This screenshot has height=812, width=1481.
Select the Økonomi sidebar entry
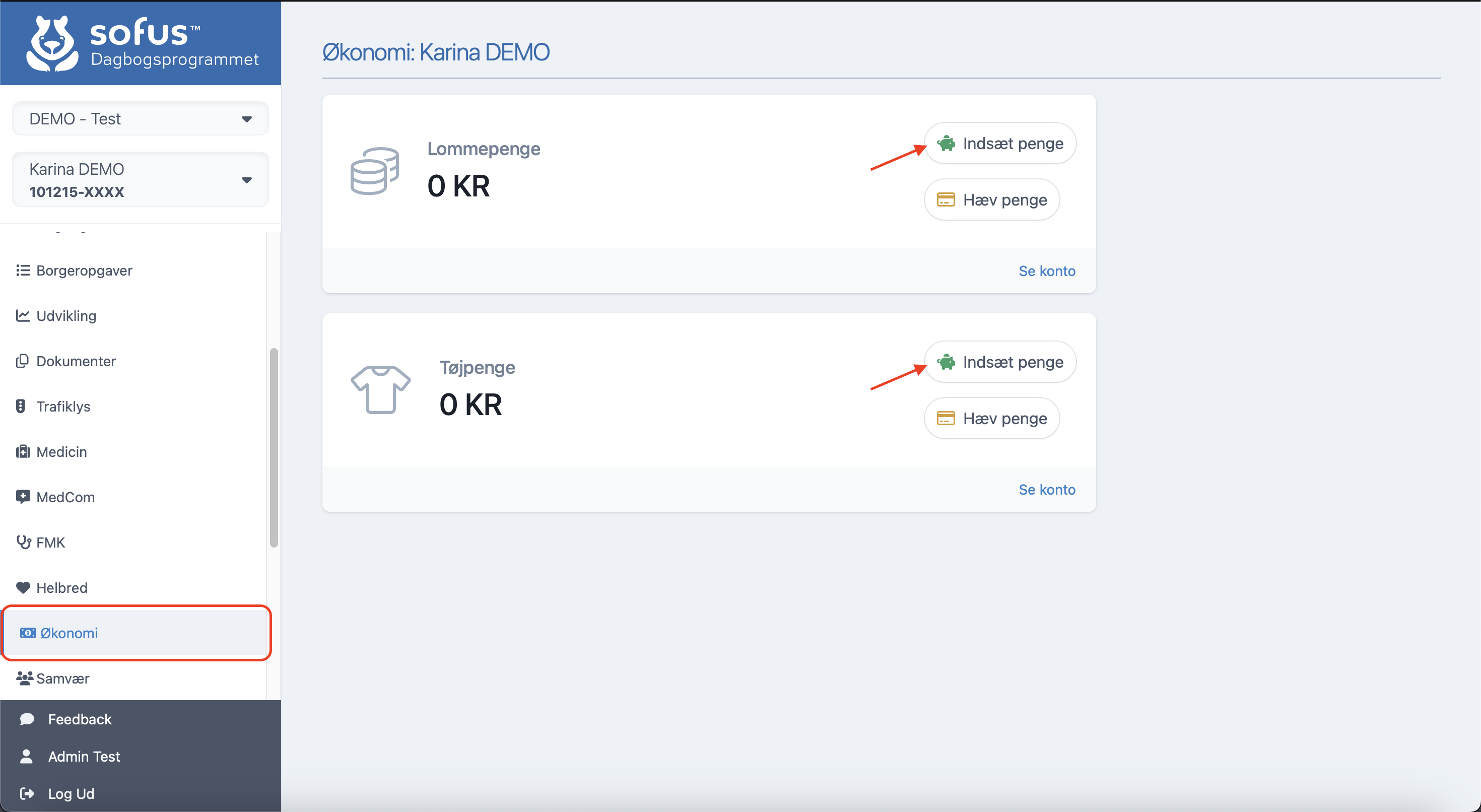tap(137, 633)
